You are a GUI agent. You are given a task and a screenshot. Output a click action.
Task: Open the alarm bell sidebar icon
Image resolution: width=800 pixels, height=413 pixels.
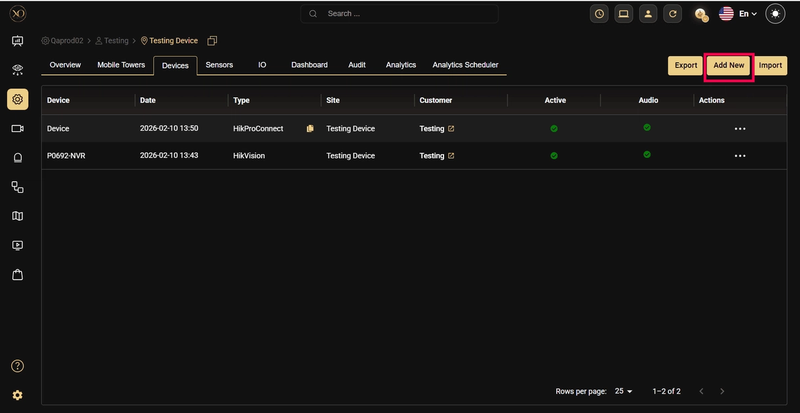pyautogui.click(x=17, y=158)
